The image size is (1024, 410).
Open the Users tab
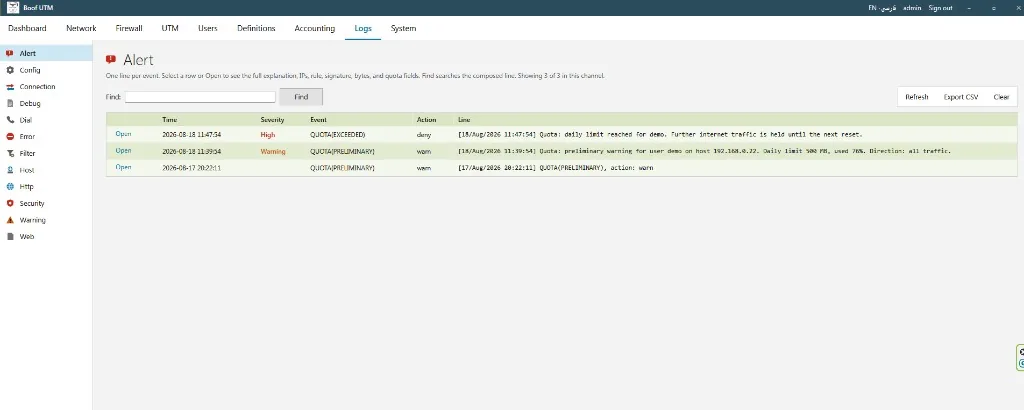[x=208, y=28]
